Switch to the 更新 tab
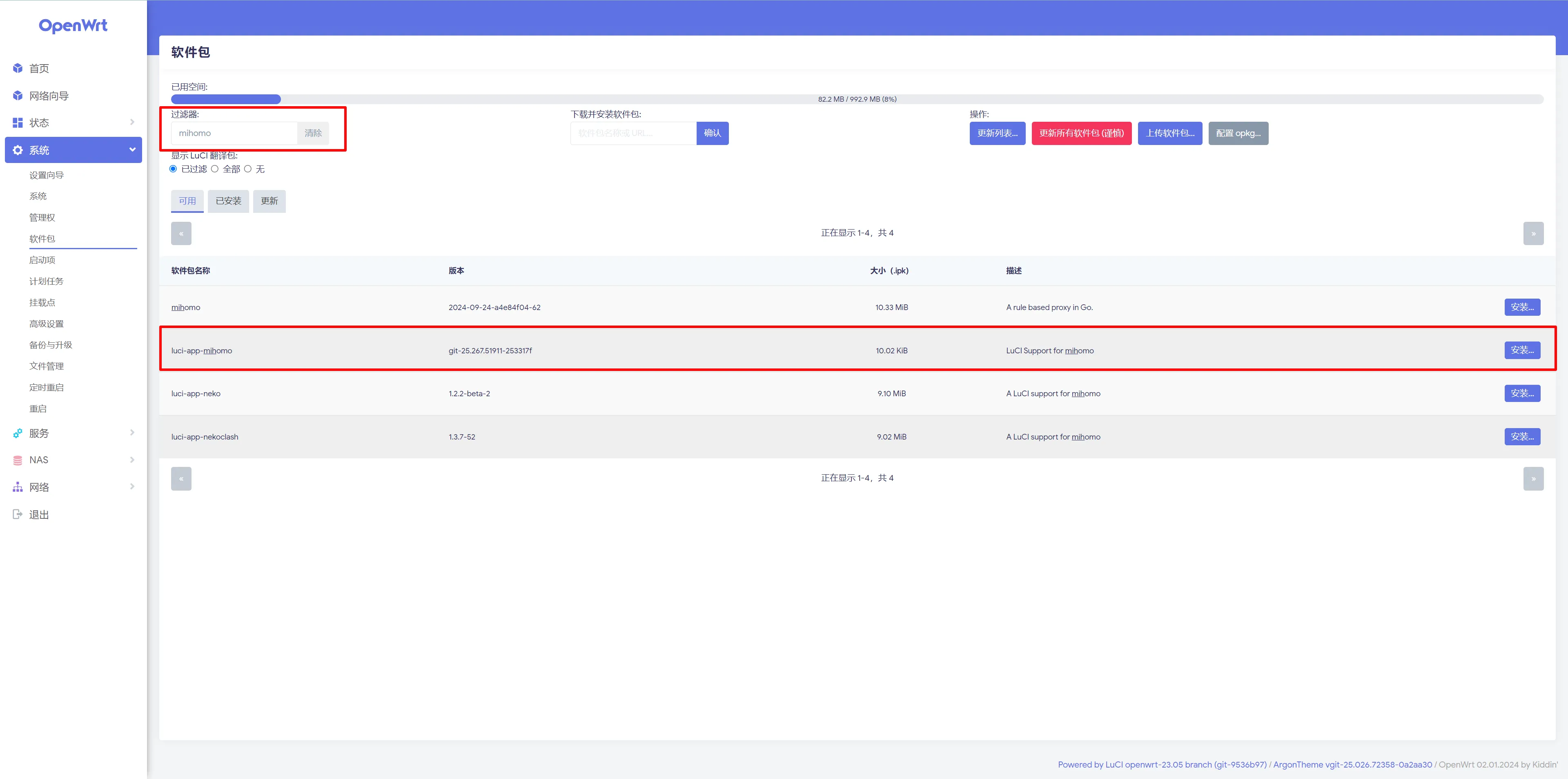 click(x=269, y=201)
